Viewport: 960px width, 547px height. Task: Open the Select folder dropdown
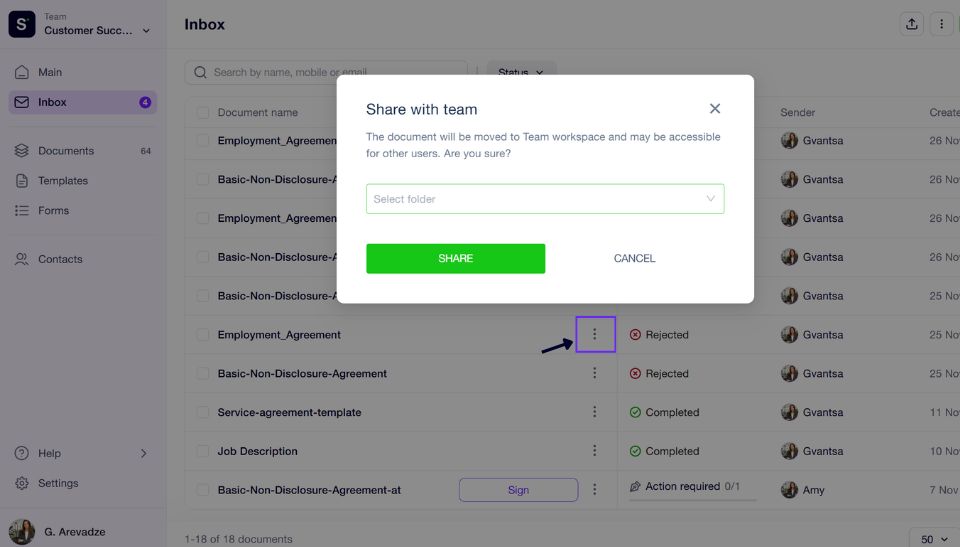pyautogui.click(x=545, y=199)
